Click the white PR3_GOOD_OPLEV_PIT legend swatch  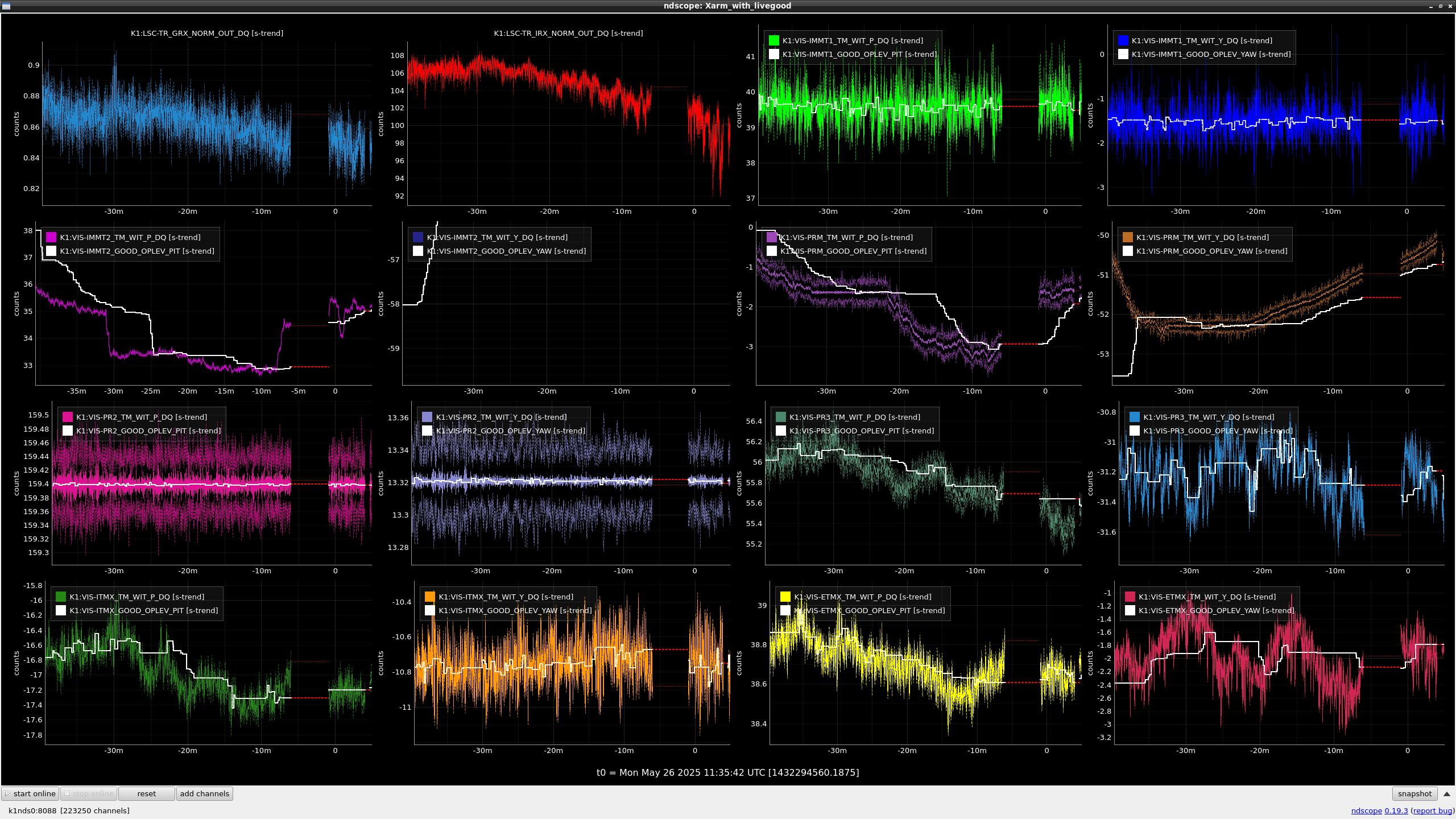[x=781, y=431]
